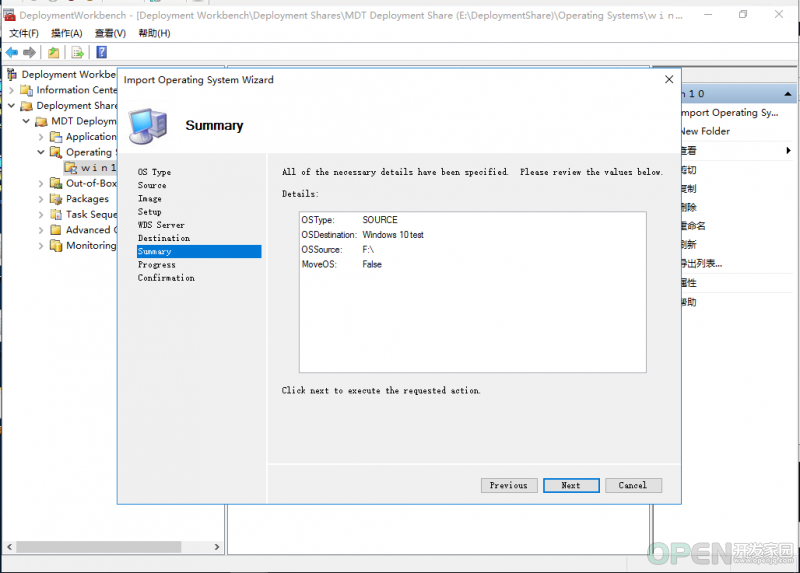The image size is (800, 573).
Task: Click the Information Center folder icon
Action: click(26, 90)
